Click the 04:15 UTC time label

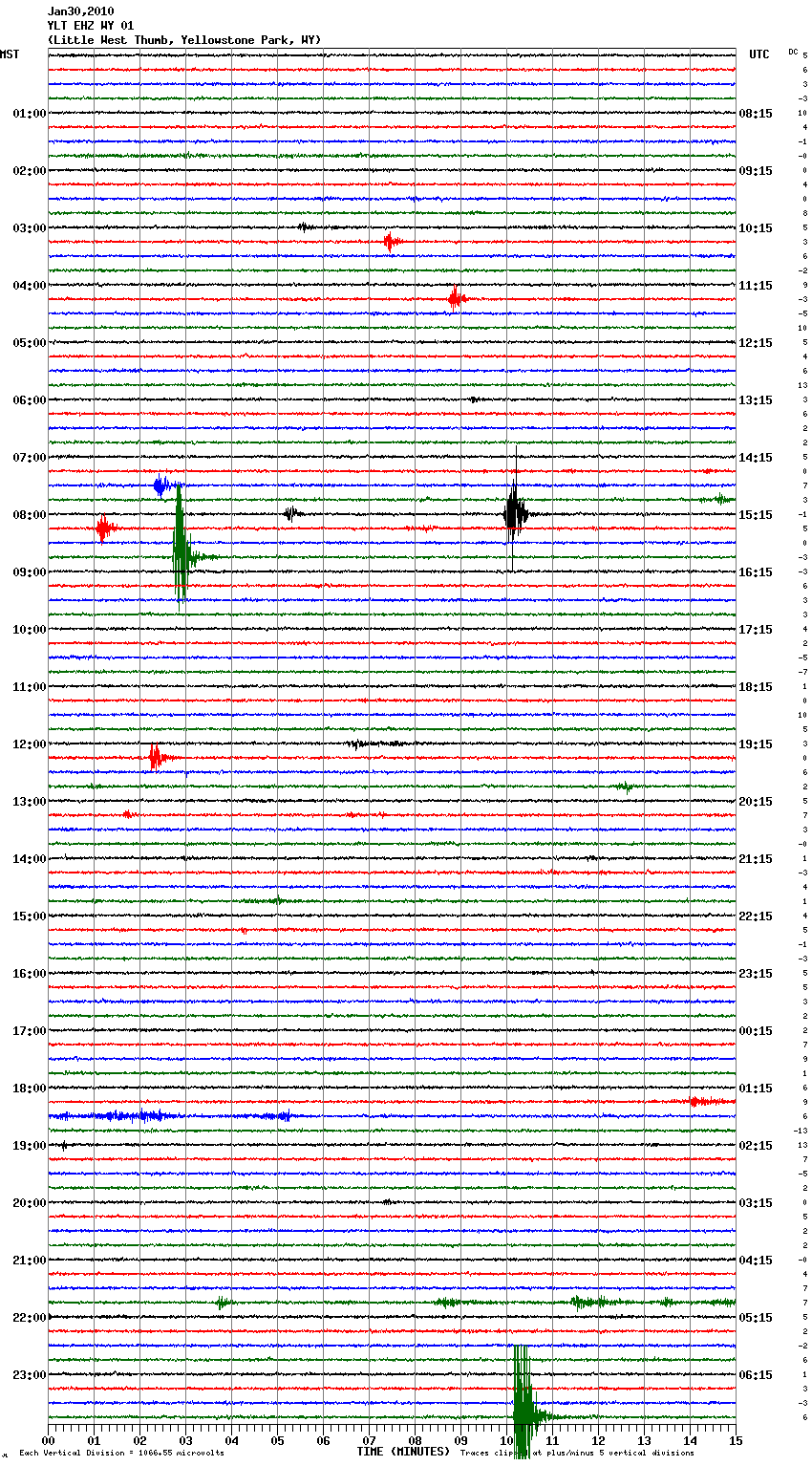[756, 1261]
